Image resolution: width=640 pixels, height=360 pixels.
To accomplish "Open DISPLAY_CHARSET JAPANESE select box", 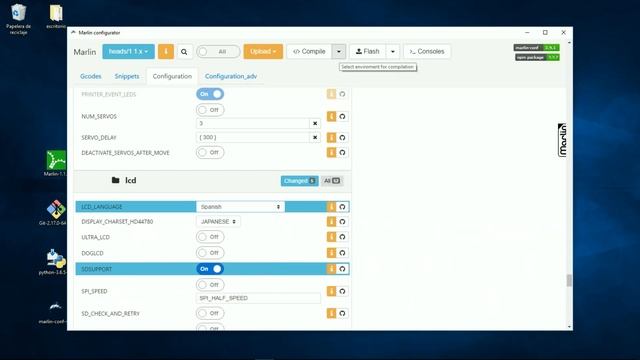I will [x=218, y=222].
